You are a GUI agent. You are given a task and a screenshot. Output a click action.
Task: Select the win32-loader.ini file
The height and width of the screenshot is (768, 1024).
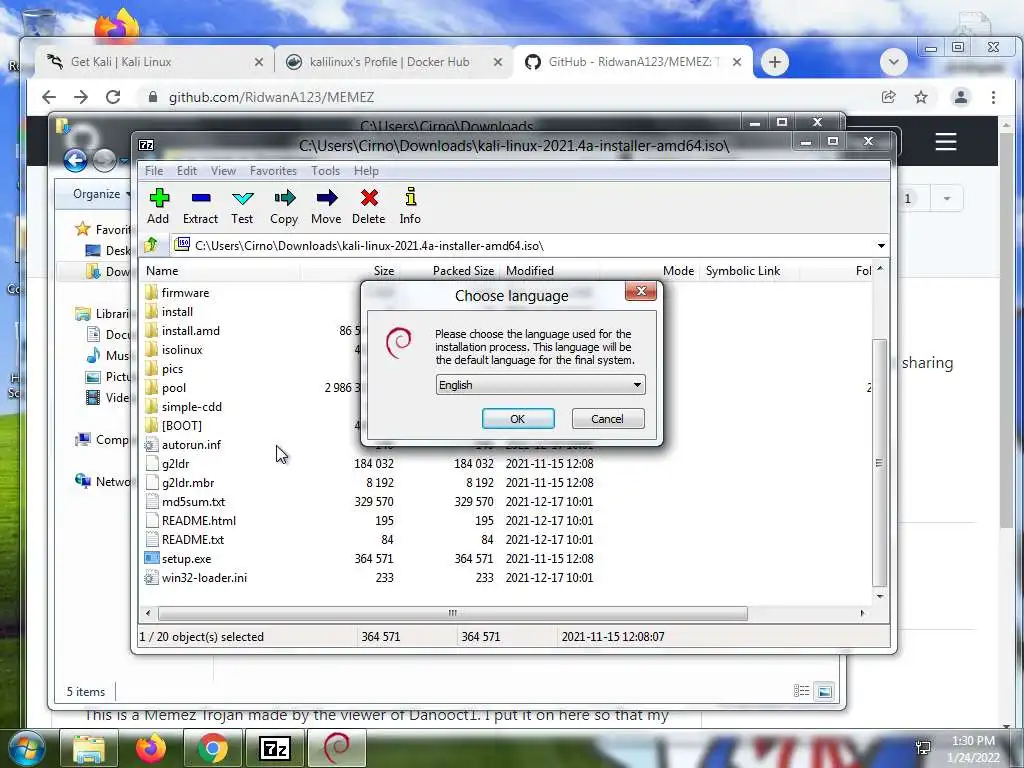204,577
